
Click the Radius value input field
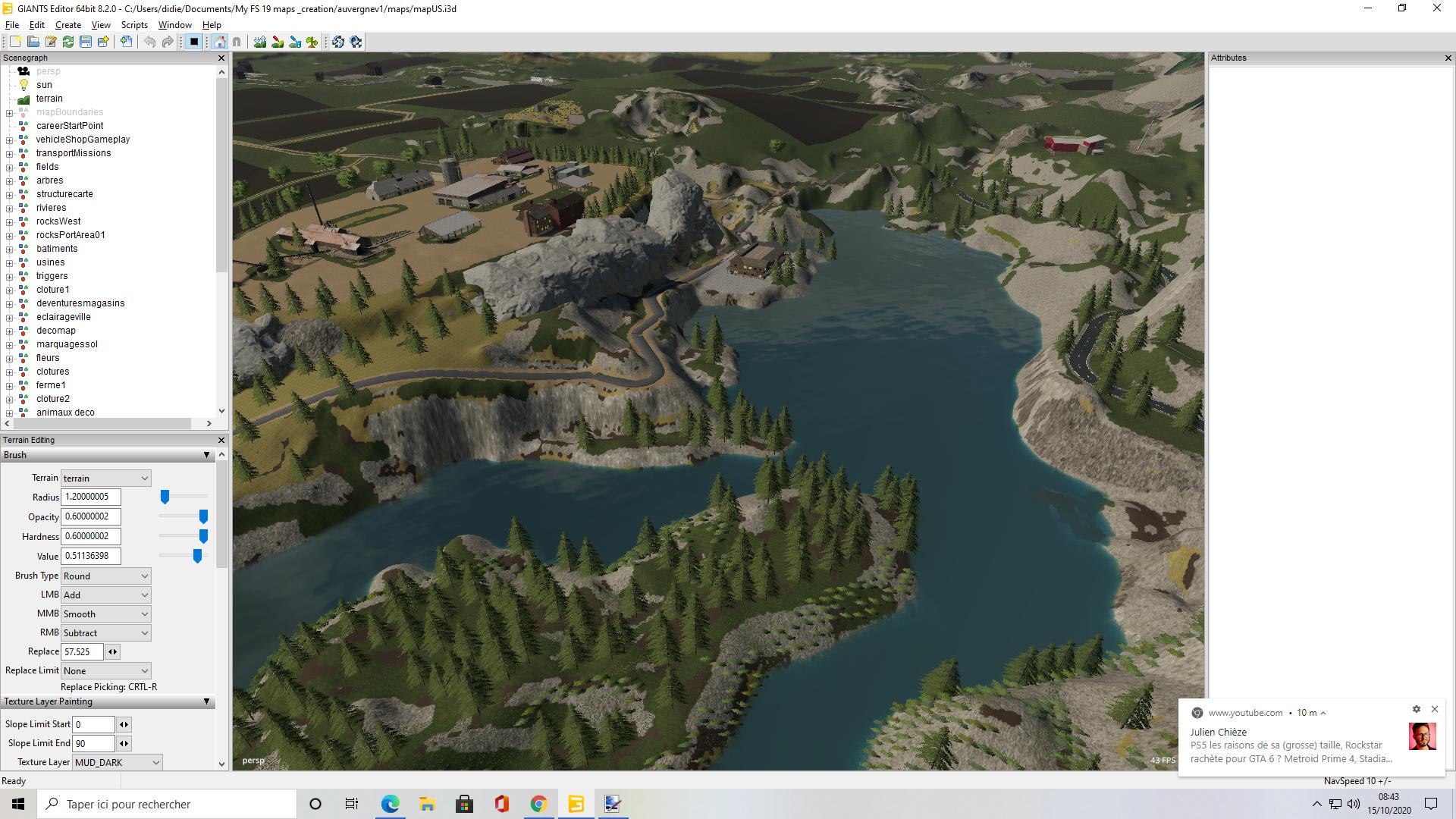(x=90, y=497)
